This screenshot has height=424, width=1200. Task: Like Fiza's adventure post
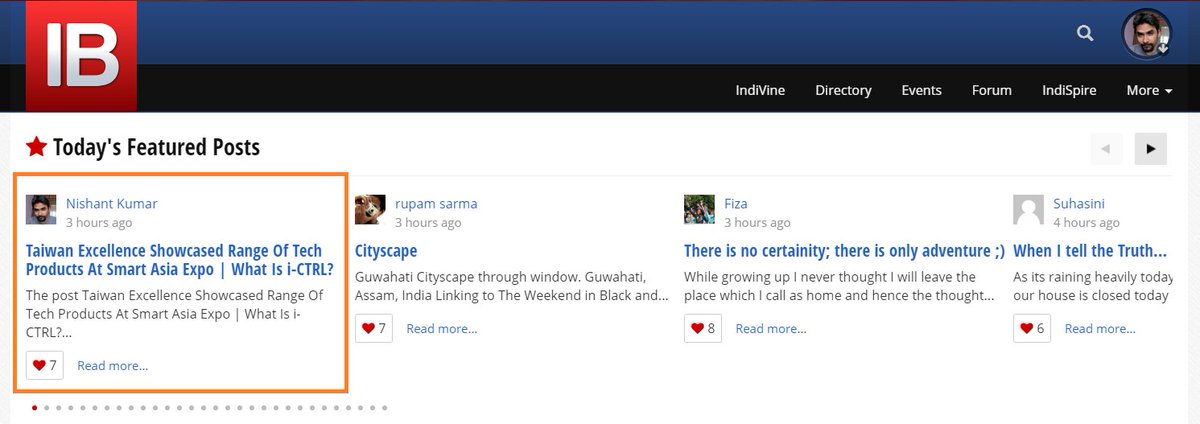(x=703, y=328)
